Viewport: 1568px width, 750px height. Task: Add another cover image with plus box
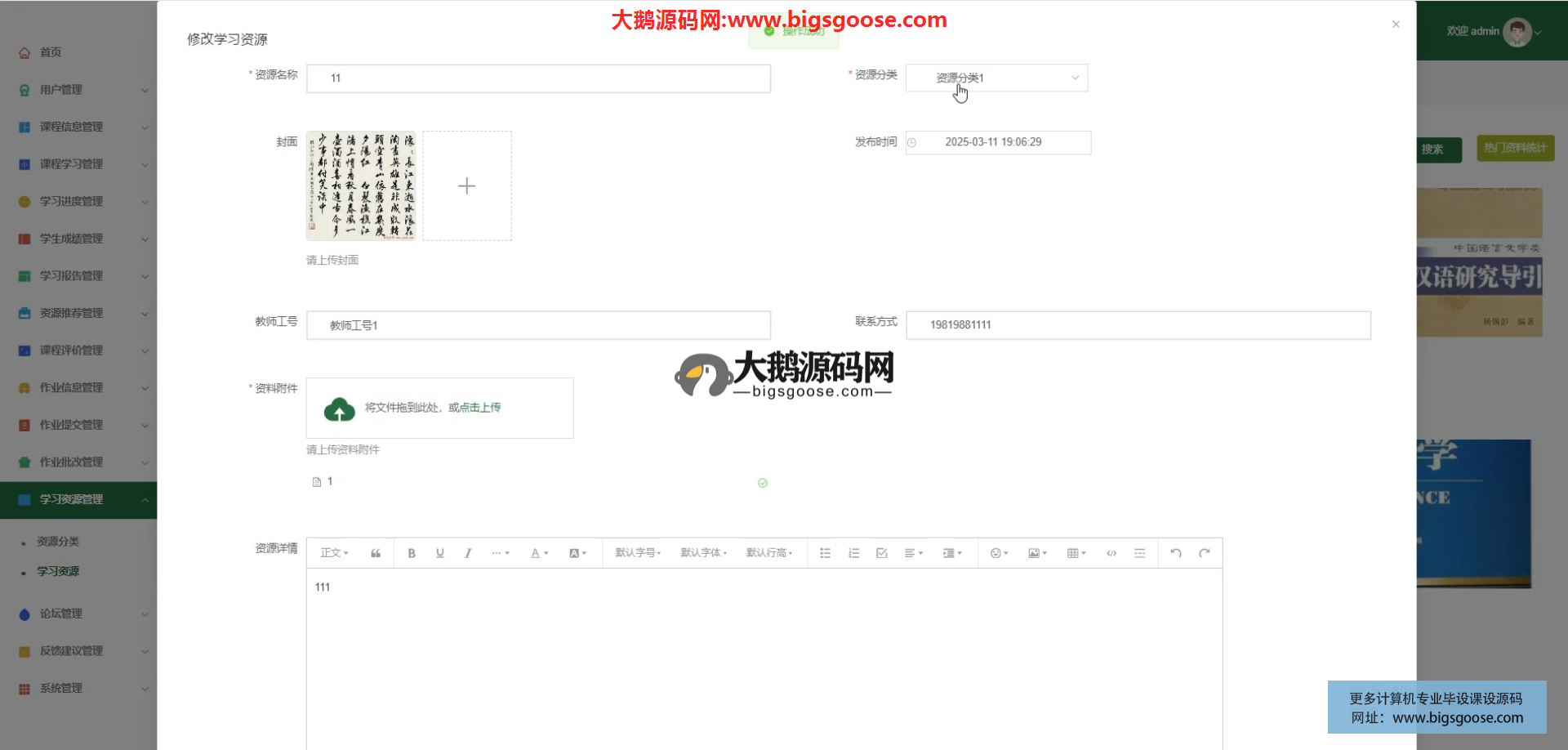(467, 185)
